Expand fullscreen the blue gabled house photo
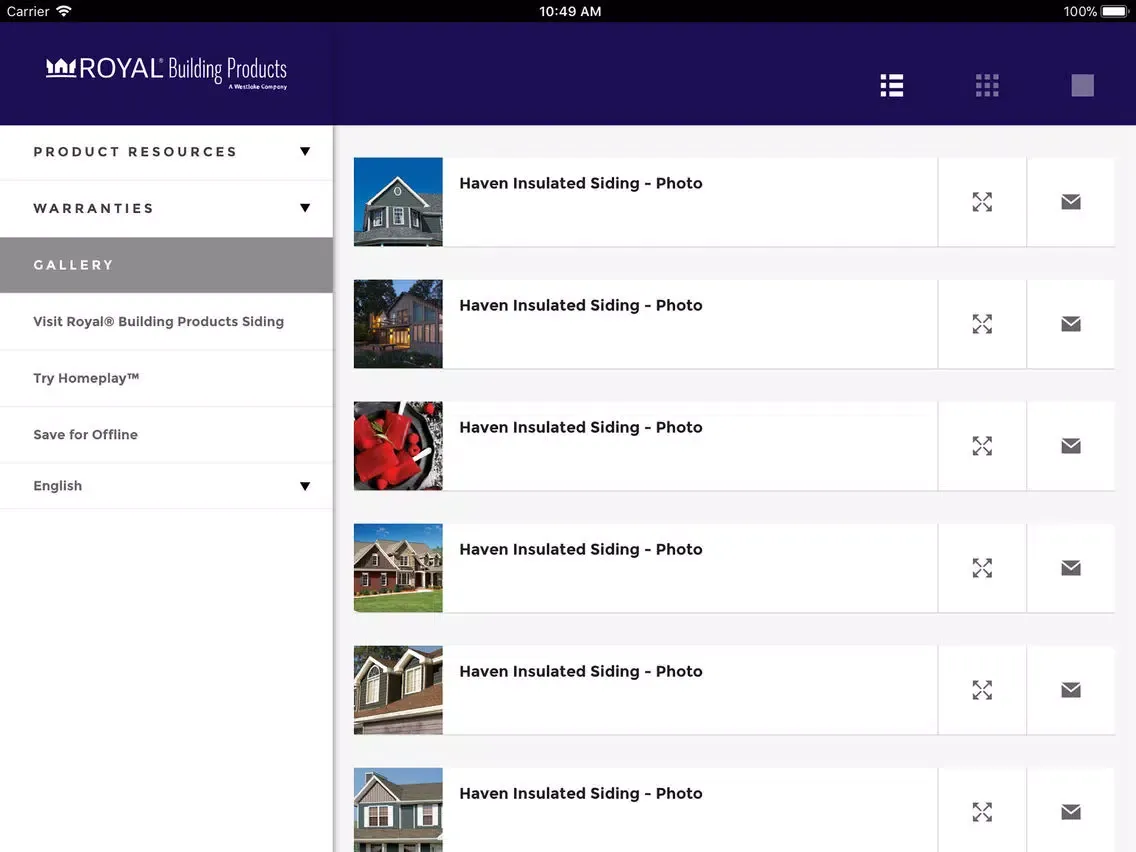Screen dimensions: 1136x852 [x=982, y=202]
